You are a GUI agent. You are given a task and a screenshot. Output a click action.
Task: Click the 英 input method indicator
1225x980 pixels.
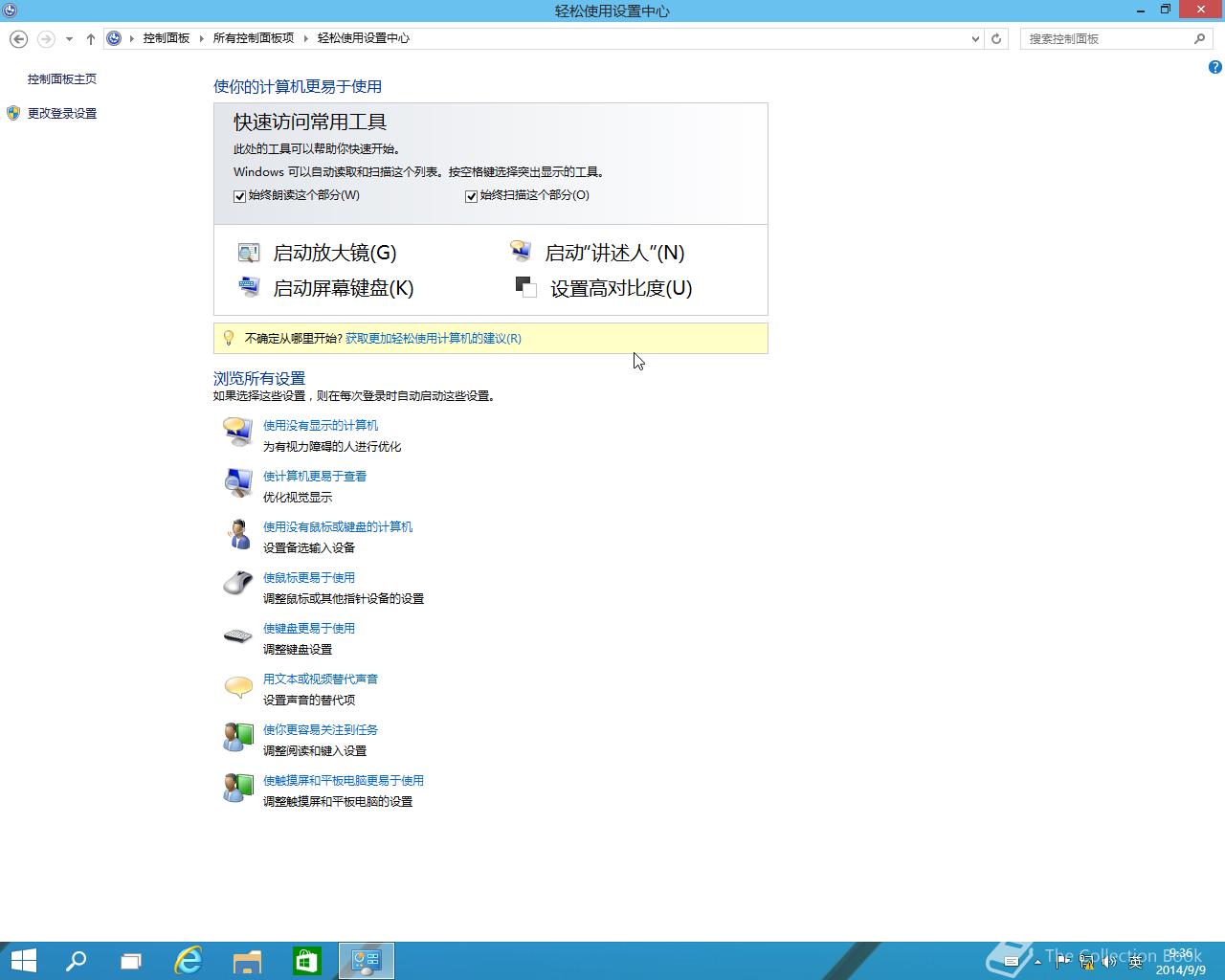click(x=1135, y=962)
